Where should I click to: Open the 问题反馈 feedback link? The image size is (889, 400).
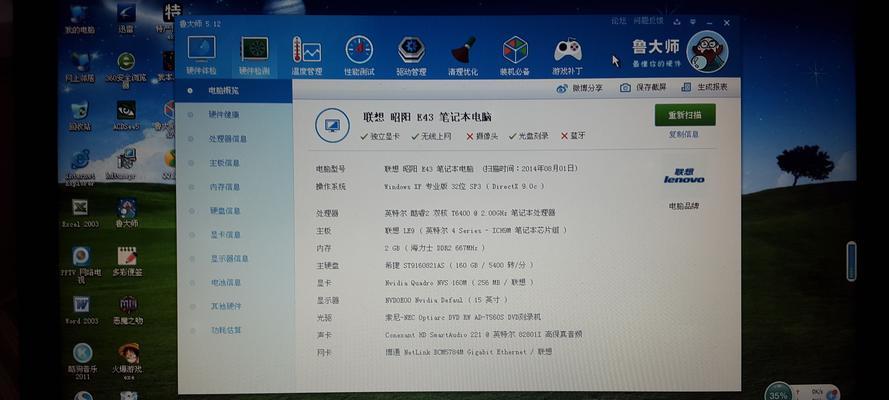tap(648, 21)
